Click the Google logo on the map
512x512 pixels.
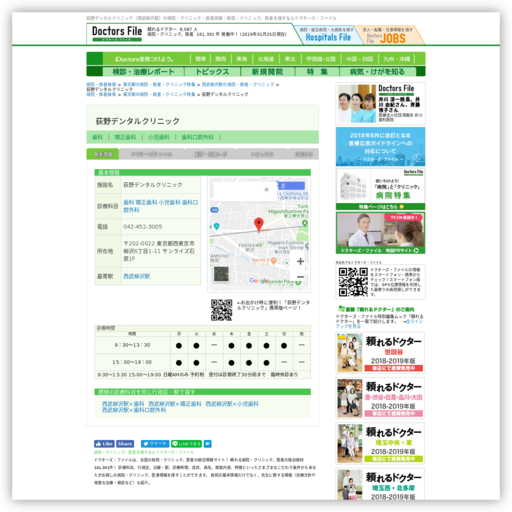click(x=258, y=281)
